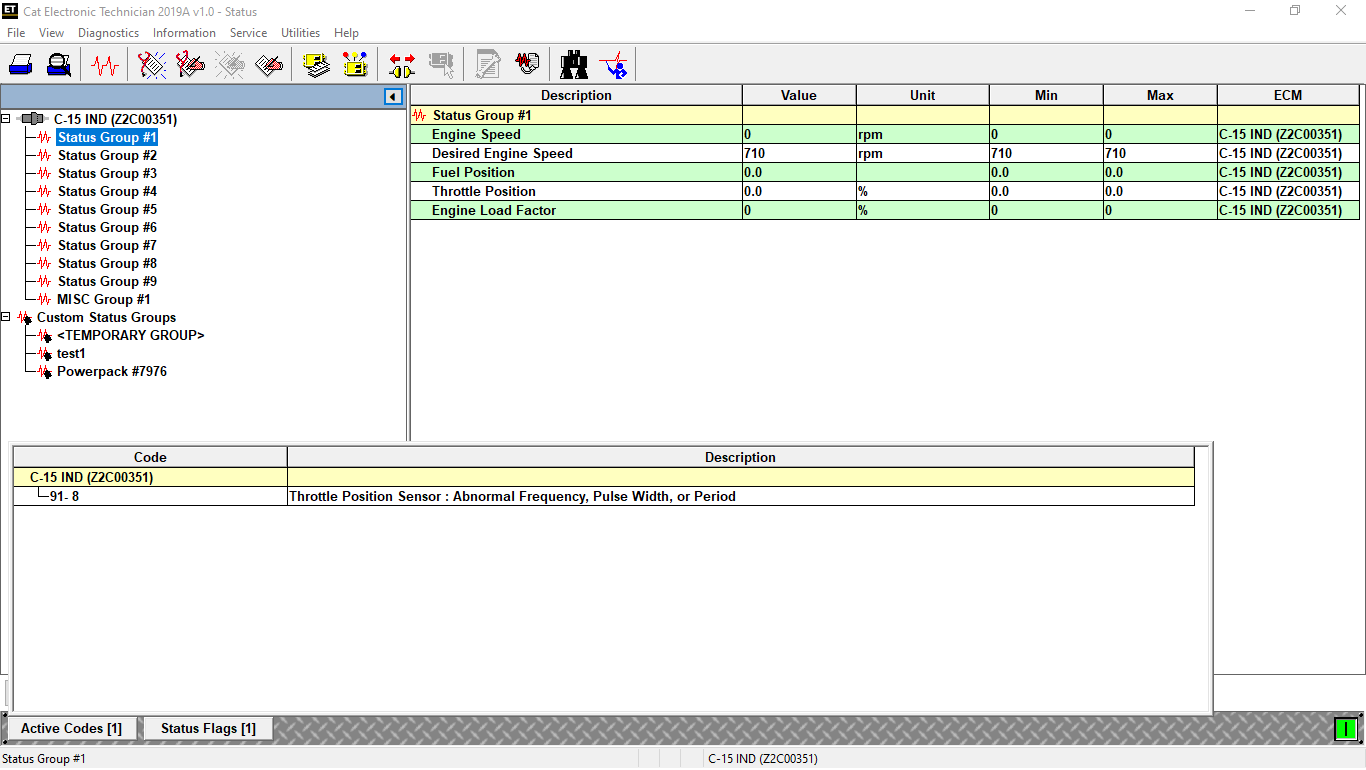Open the Utilities menu
The height and width of the screenshot is (770, 1366).
(300, 33)
